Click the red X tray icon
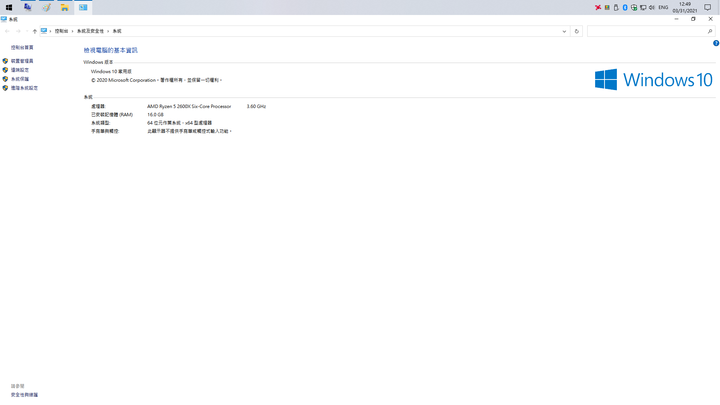This screenshot has width=720, height=405. tap(598, 7)
